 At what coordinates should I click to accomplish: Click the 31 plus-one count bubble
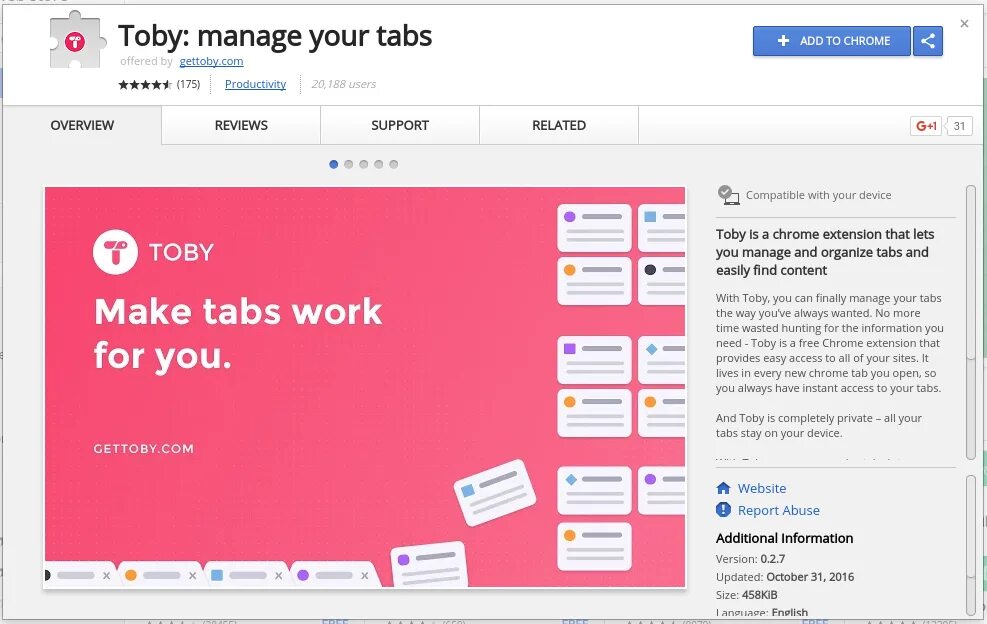coord(959,126)
